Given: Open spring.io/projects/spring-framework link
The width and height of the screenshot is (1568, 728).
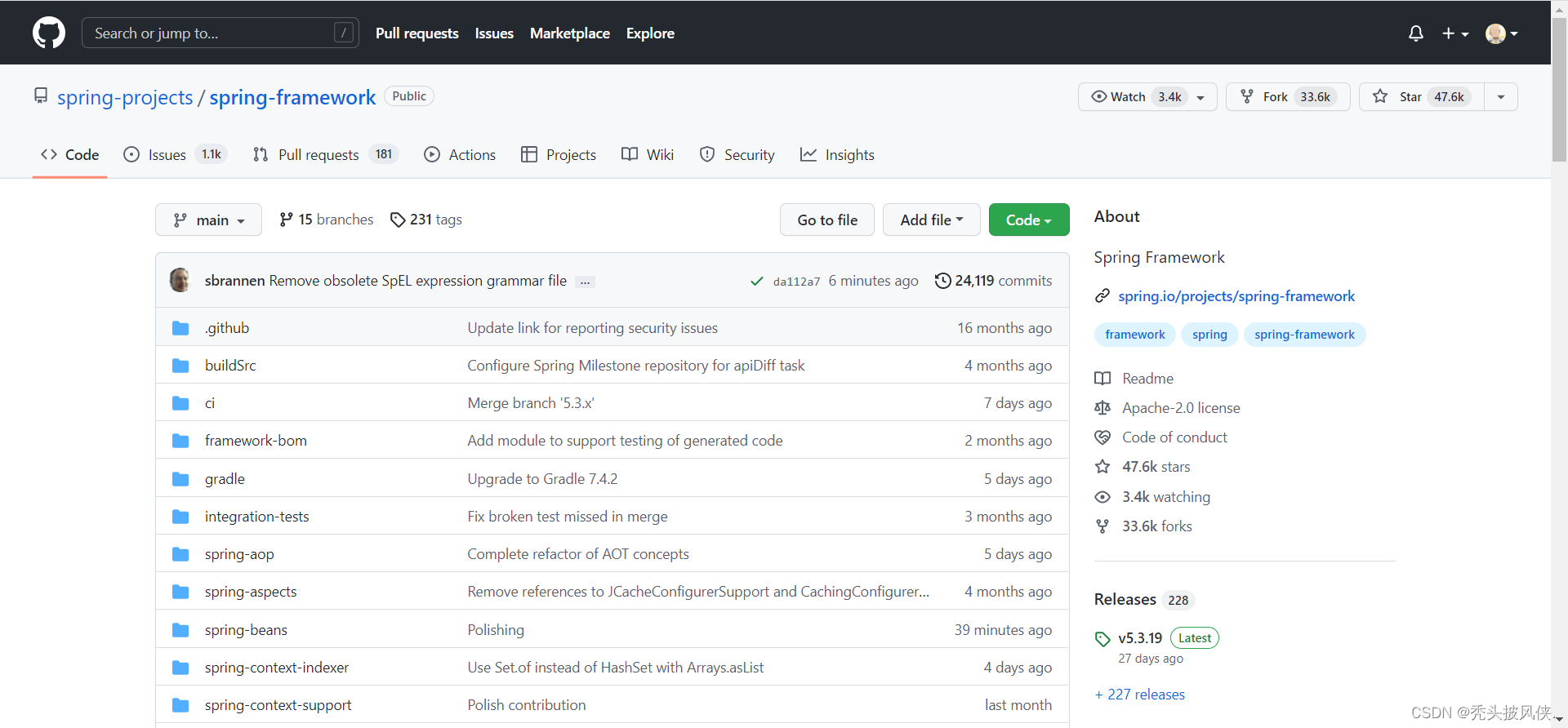Looking at the screenshot, I should point(1236,296).
